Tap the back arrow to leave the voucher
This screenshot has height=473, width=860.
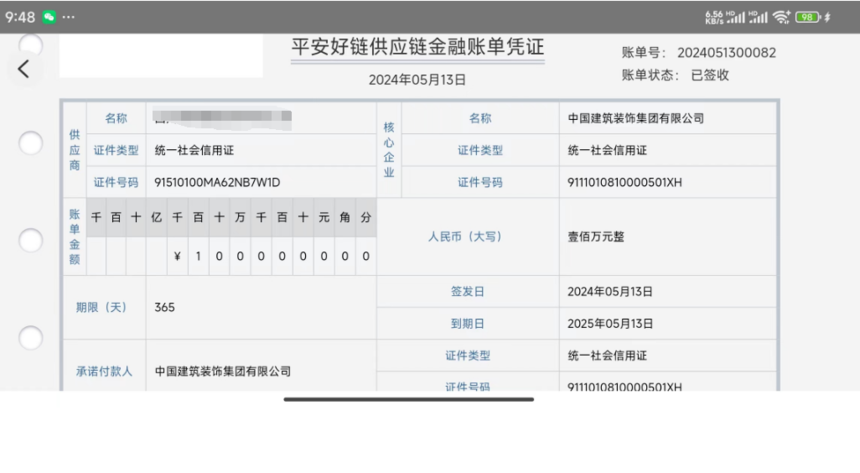tap(23, 69)
